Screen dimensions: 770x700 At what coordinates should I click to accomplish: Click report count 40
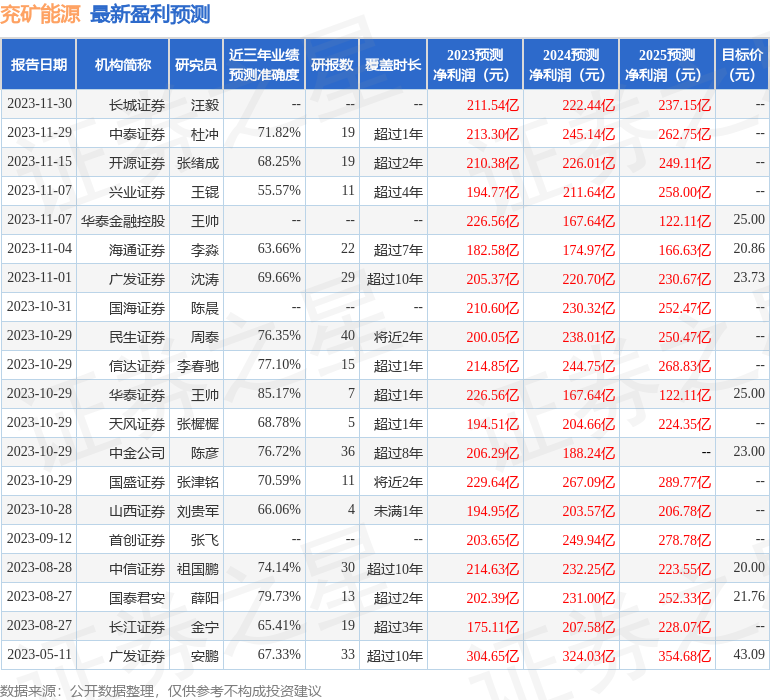tap(348, 336)
